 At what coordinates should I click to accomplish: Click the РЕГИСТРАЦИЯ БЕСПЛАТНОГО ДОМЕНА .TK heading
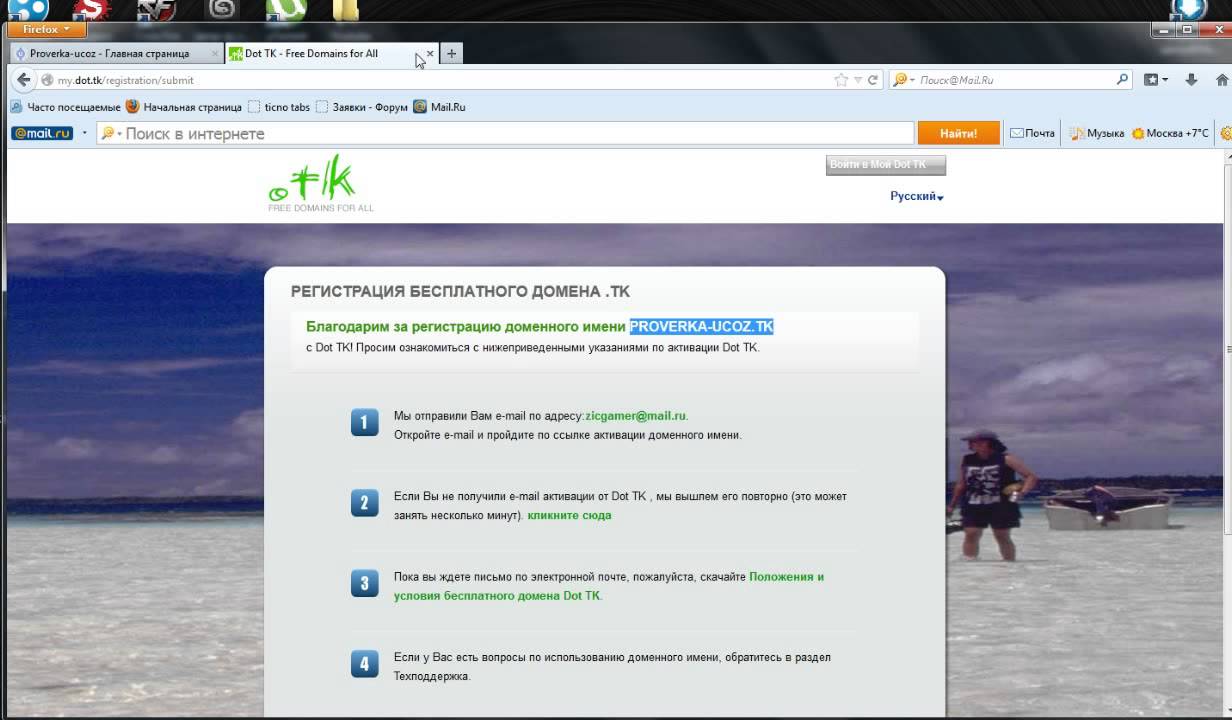point(461,292)
